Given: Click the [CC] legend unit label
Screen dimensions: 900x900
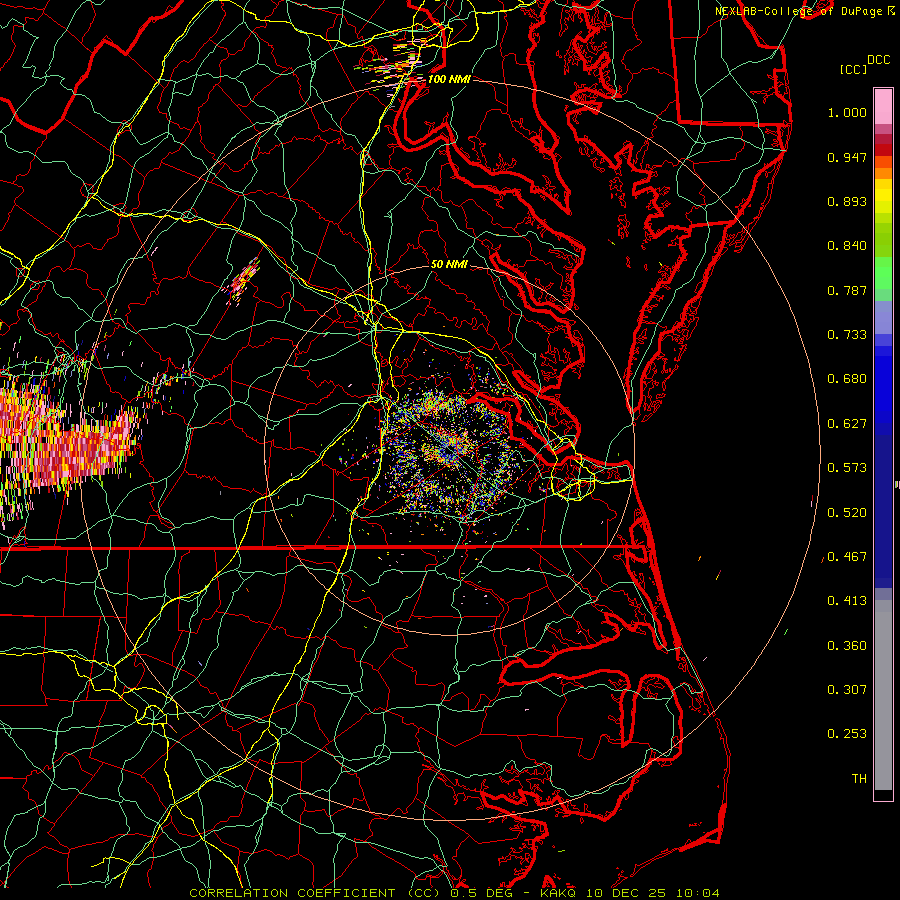Looking at the screenshot, I should (853, 69).
